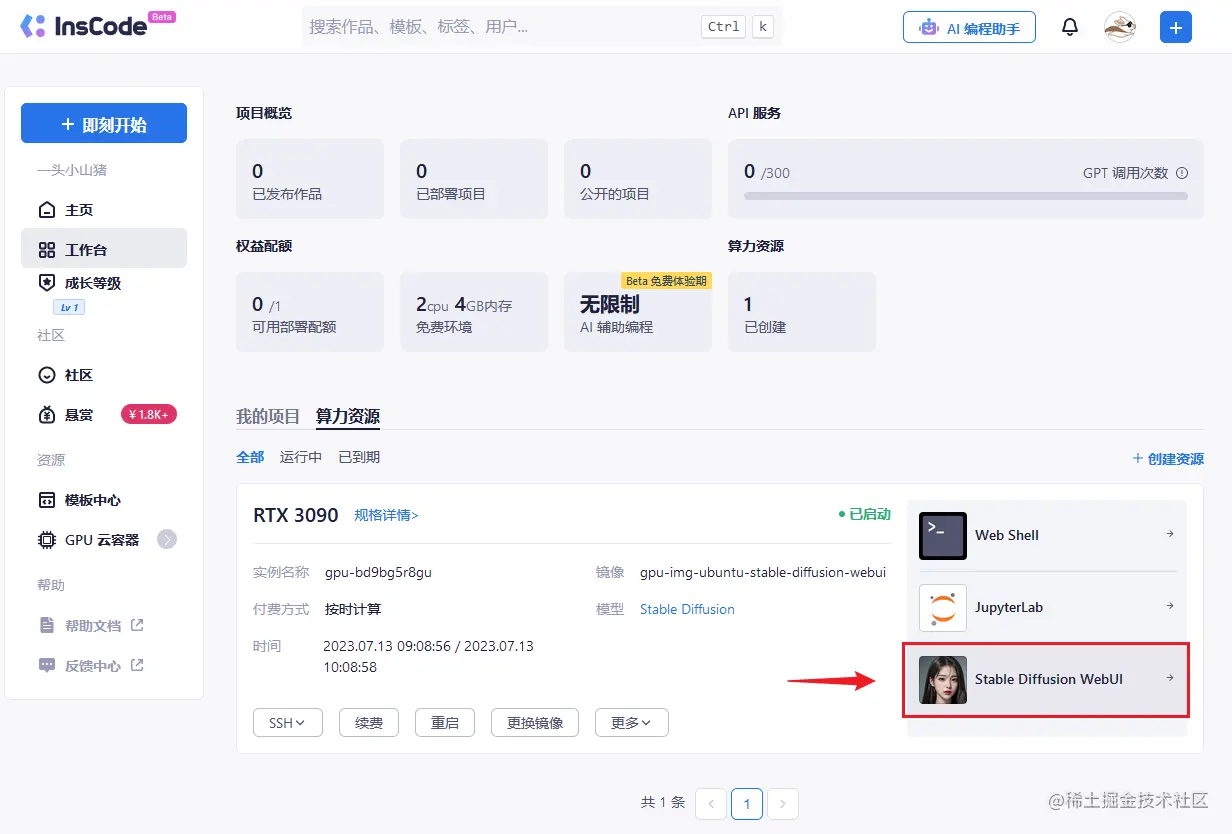Click the arrow on the JupyterLab row
The height and width of the screenshot is (834, 1232).
[x=1170, y=606]
